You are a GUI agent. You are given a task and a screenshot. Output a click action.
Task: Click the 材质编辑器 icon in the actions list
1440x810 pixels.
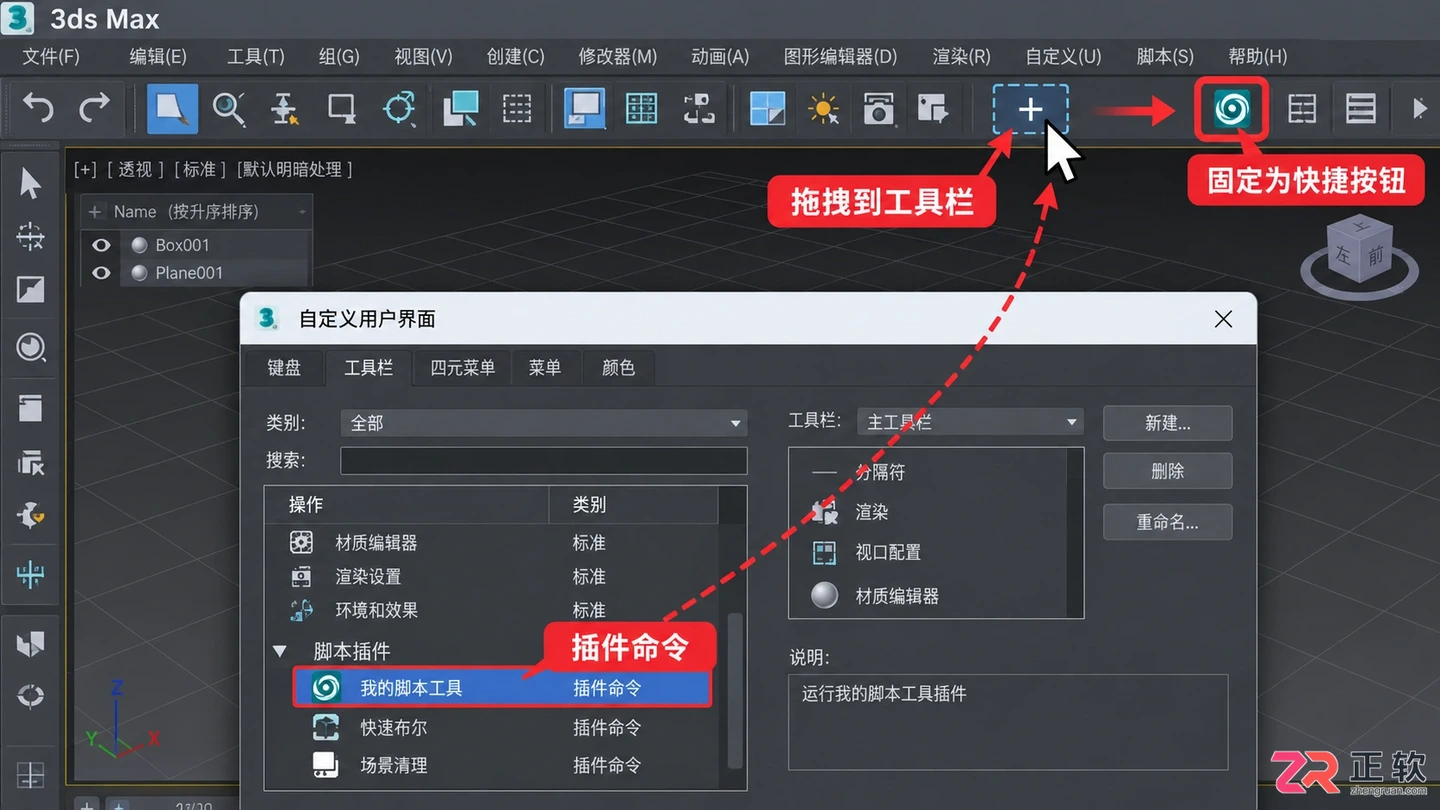[301, 543]
